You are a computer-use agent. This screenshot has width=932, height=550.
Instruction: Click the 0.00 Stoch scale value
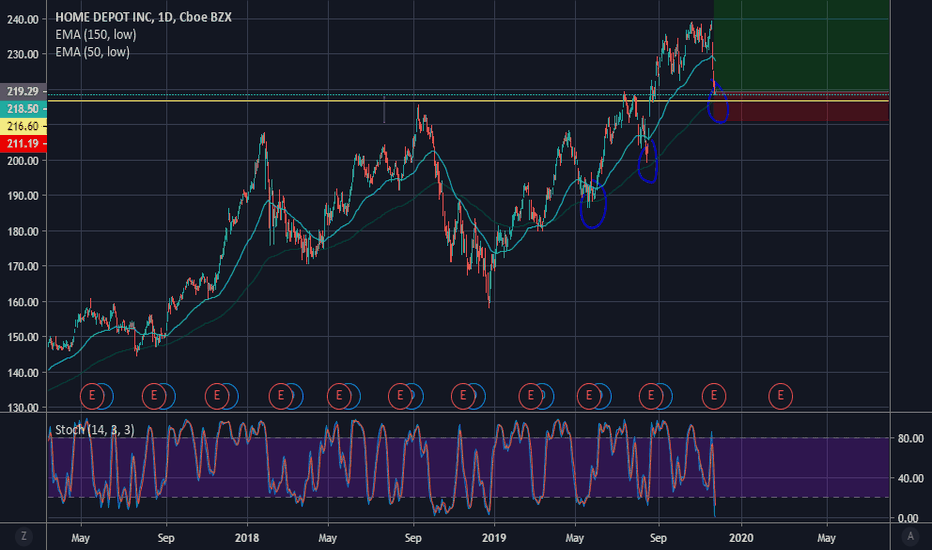(x=908, y=518)
